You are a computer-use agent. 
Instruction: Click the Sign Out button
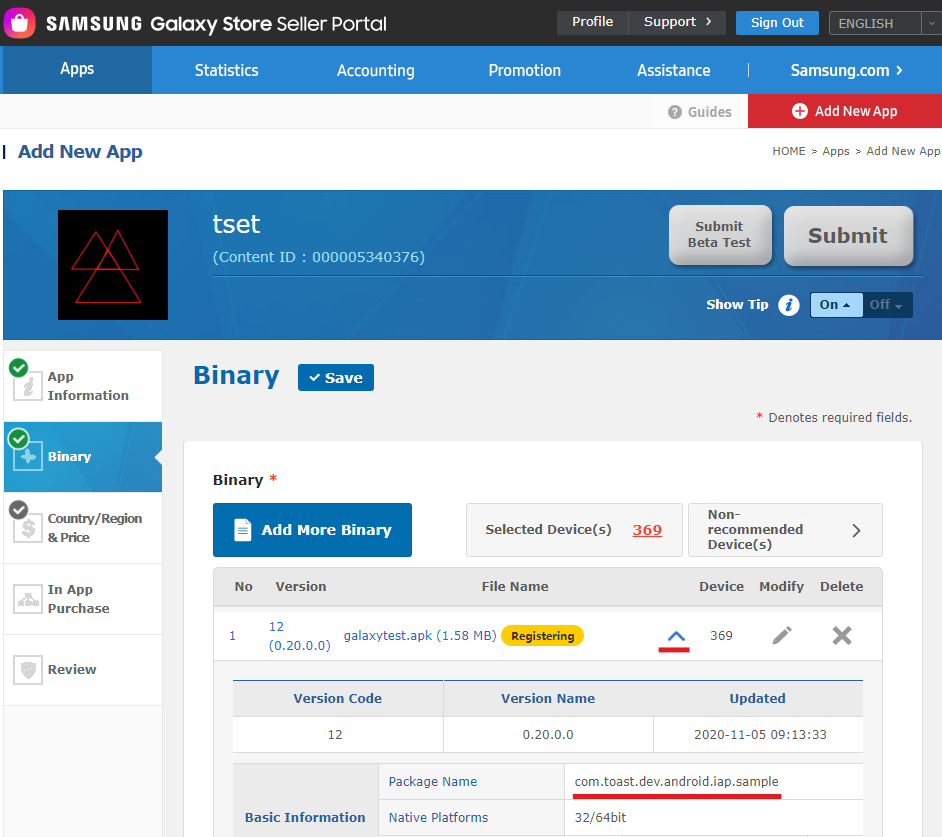click(x=777, y=23)
